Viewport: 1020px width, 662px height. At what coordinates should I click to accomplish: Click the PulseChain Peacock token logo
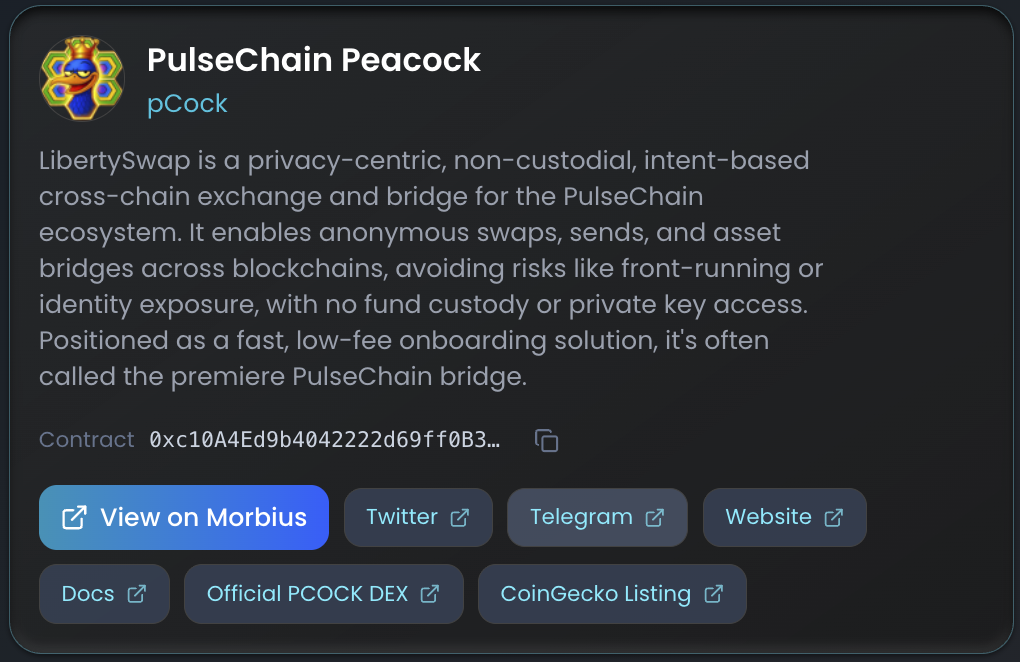pos(82,78)
